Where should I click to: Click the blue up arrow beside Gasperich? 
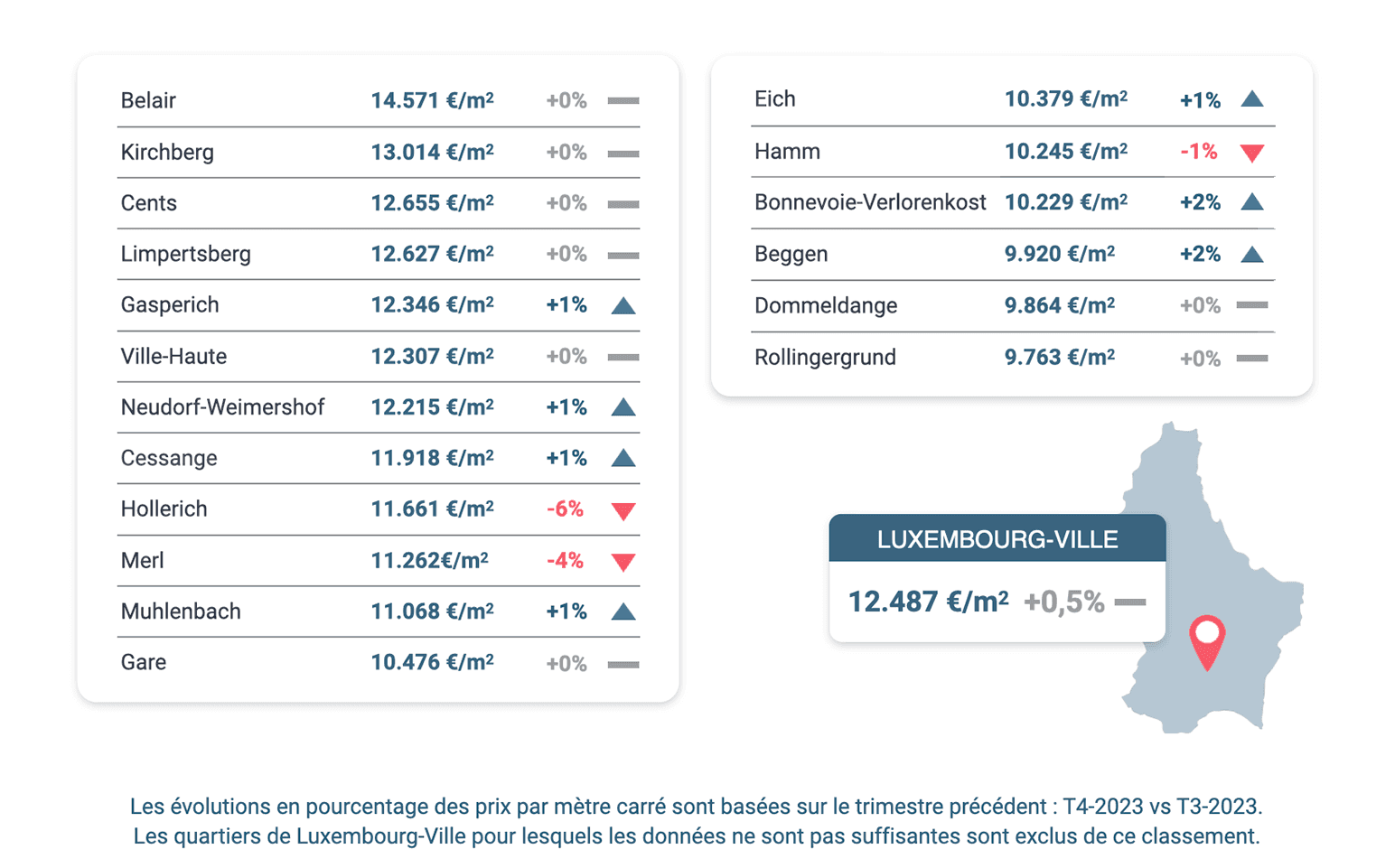tap(623, 306)
